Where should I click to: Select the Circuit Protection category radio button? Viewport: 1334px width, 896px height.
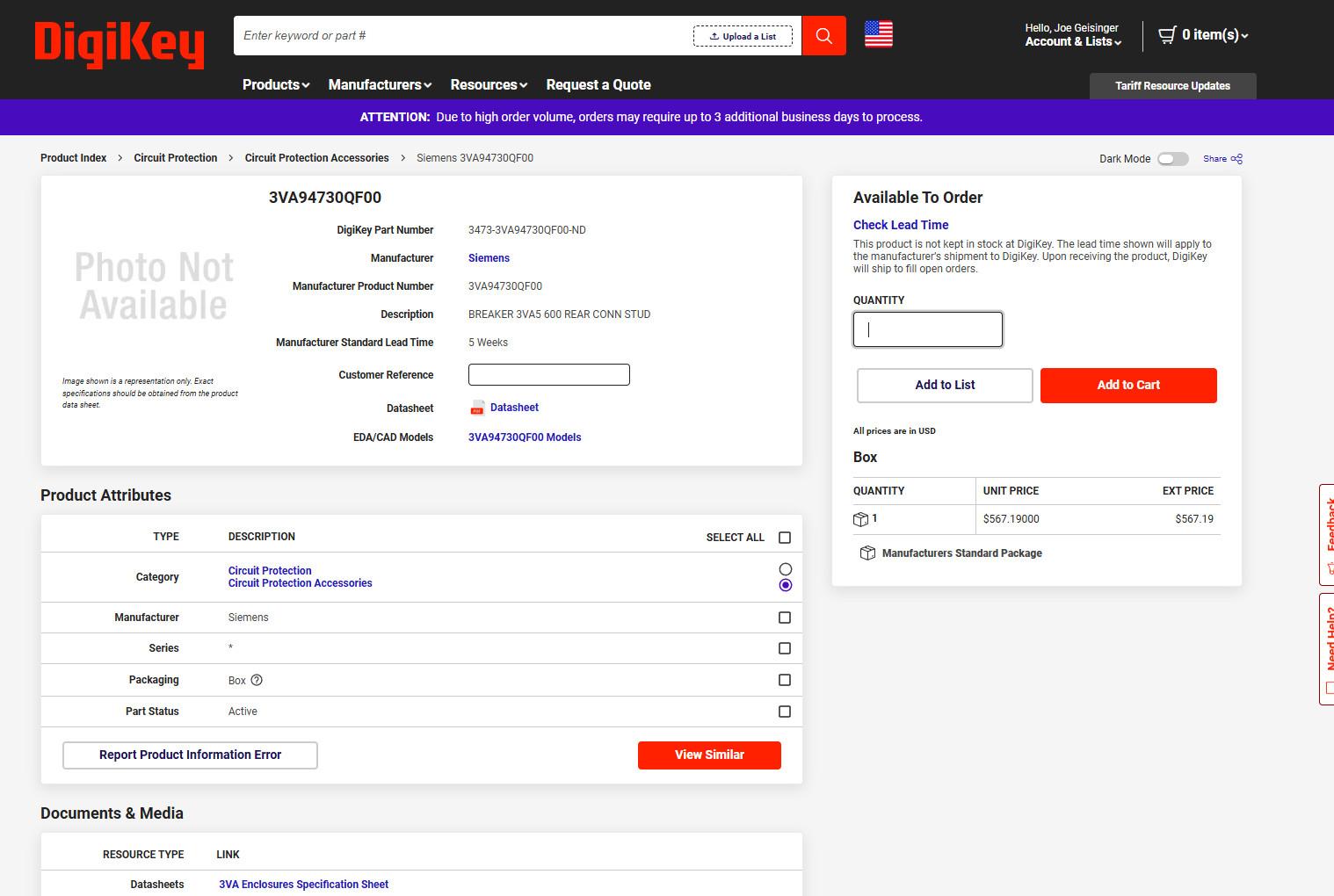pos(786,569)
